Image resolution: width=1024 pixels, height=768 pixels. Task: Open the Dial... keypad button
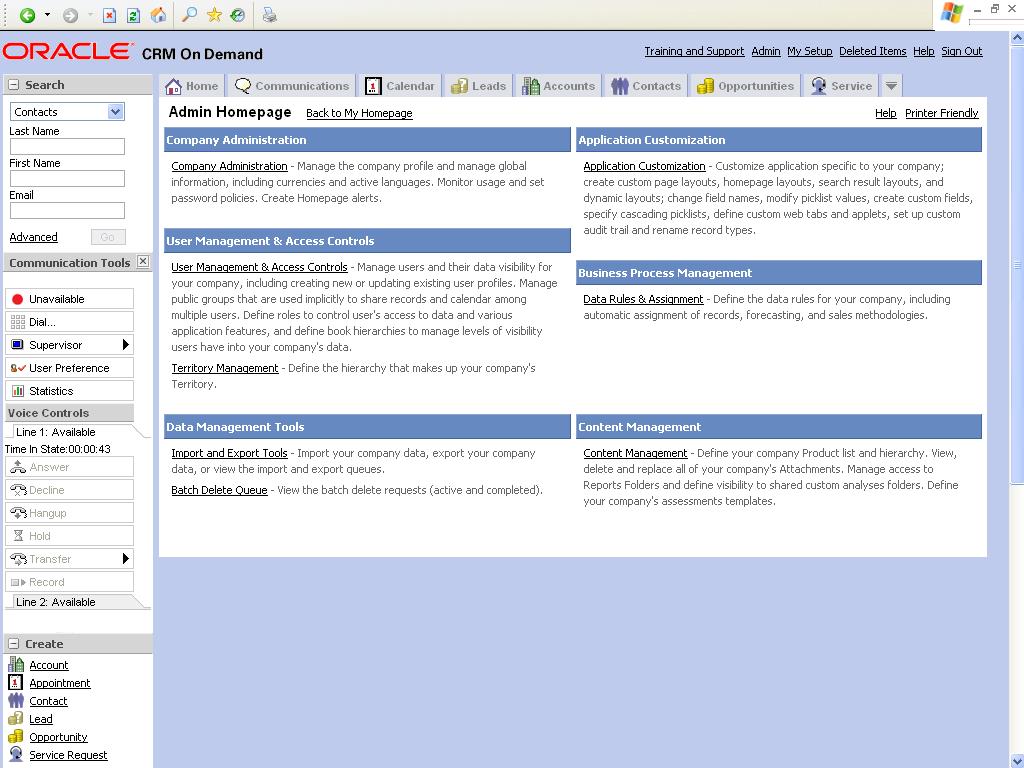click(69, 321)
